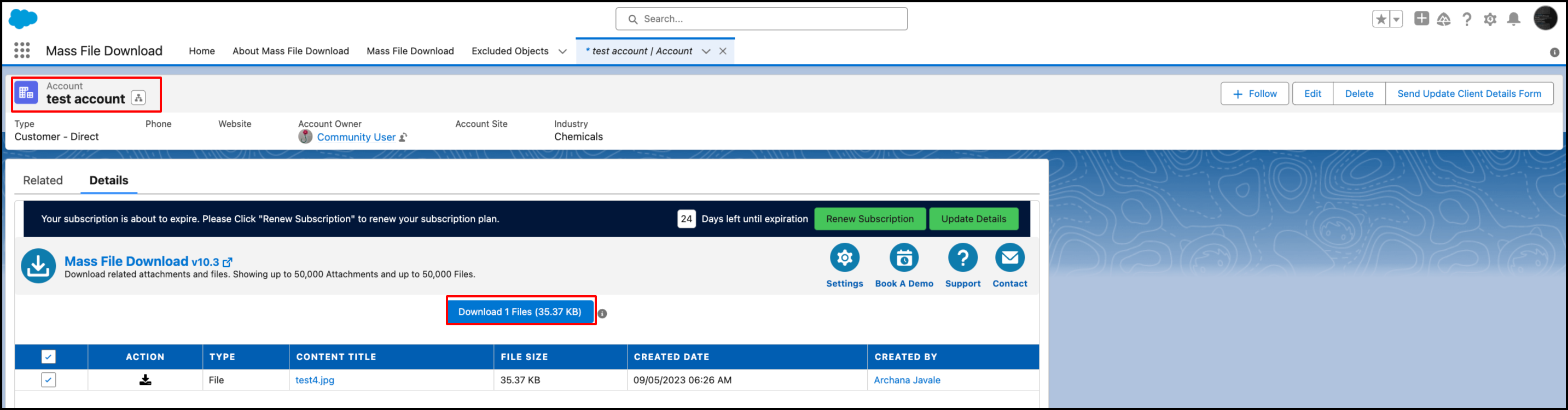
Task: Open the Excluded Objects tab
Action: [x=510, y=51]
